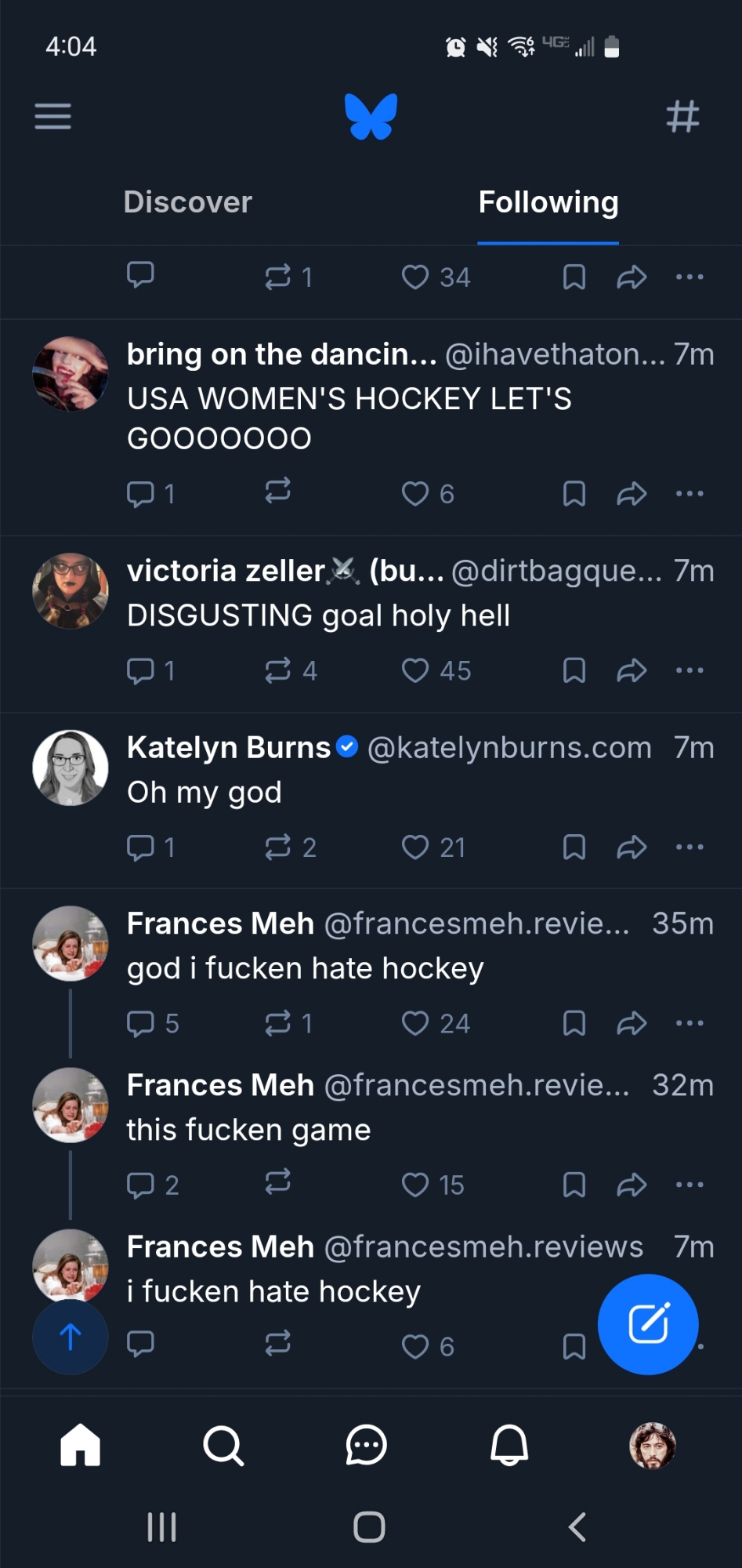Go to Home in bottom navigation
This screenshot has width=742, height=1568.
[81, 1445]
